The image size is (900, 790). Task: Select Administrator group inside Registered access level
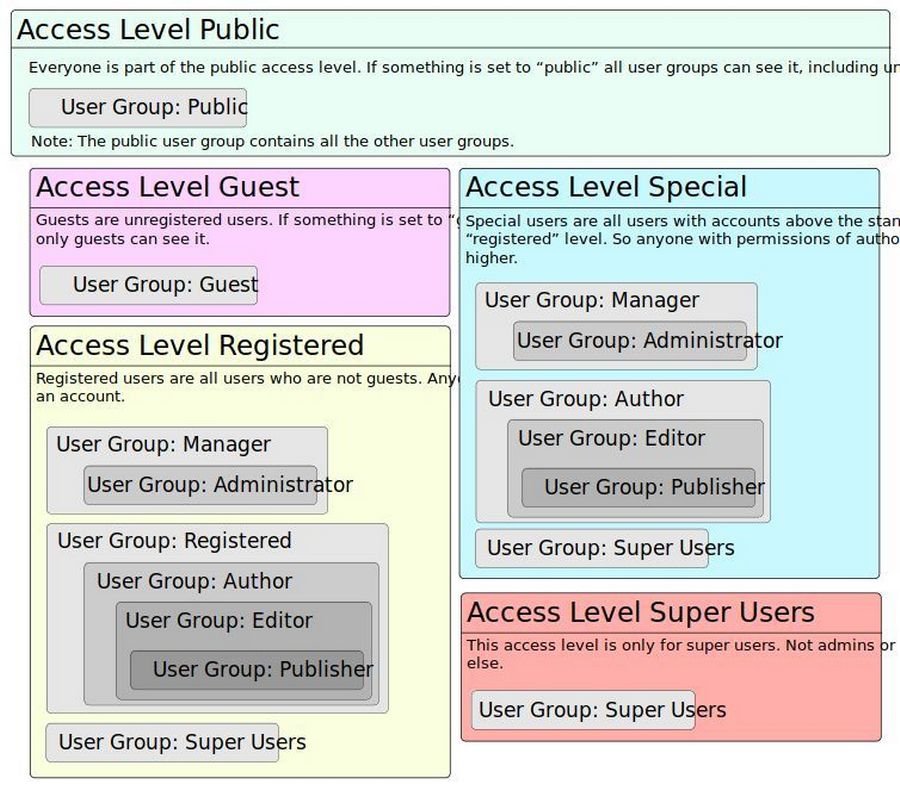pyautogui.click(x=201, y=485)
